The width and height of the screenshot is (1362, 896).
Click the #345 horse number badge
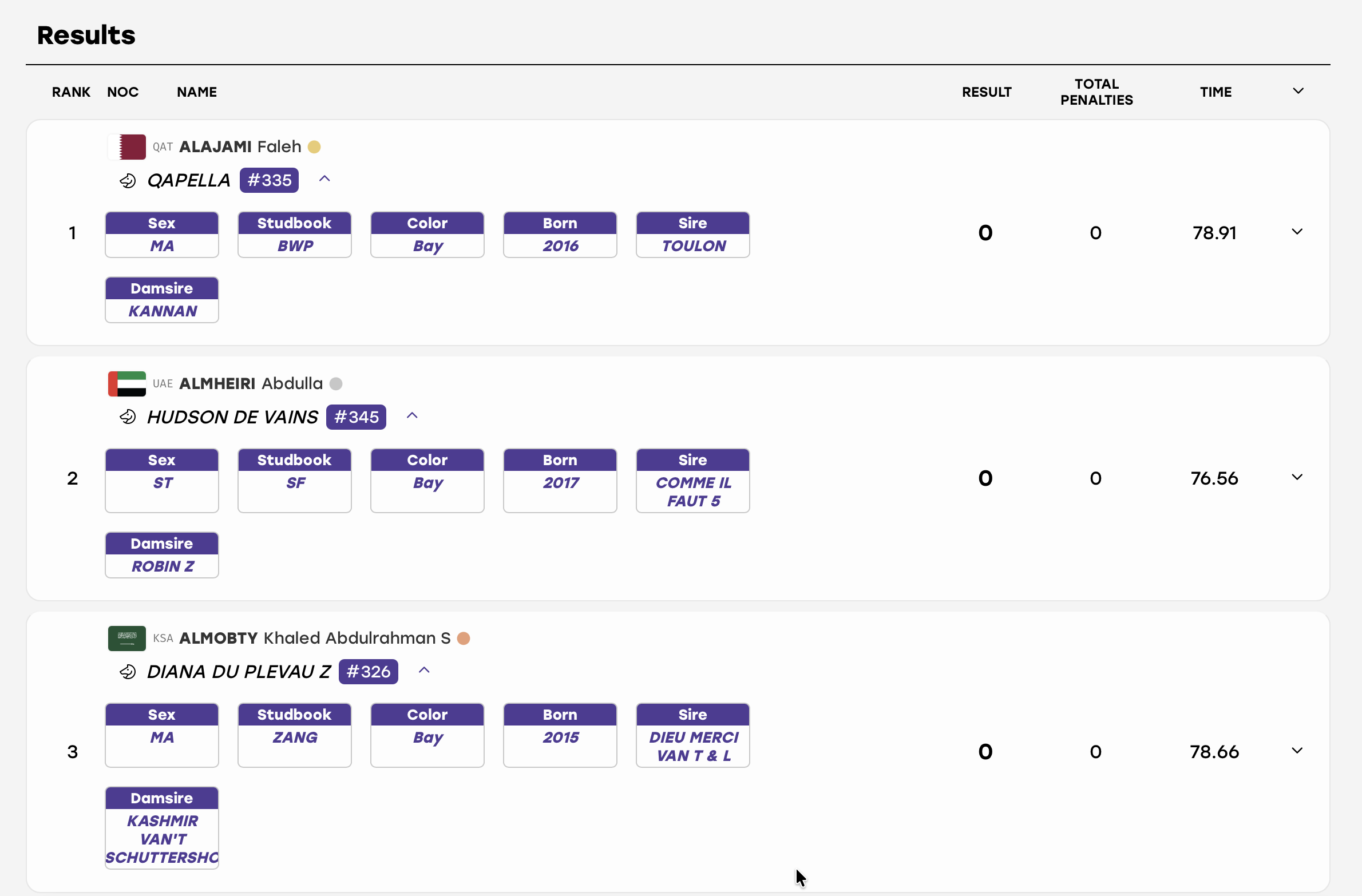[356, 417]
